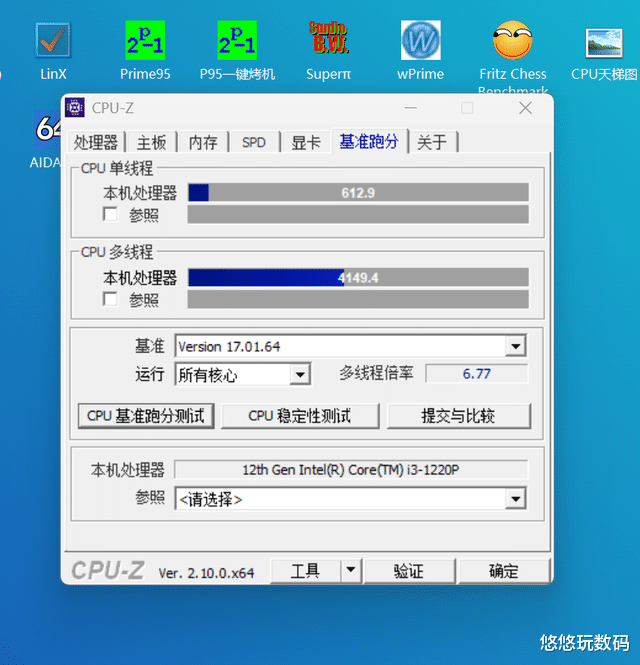Click the Ver. 2.10.0.x64 version text
The width and height of the screenshot is (640, 665).
click(x=206, y=573)
